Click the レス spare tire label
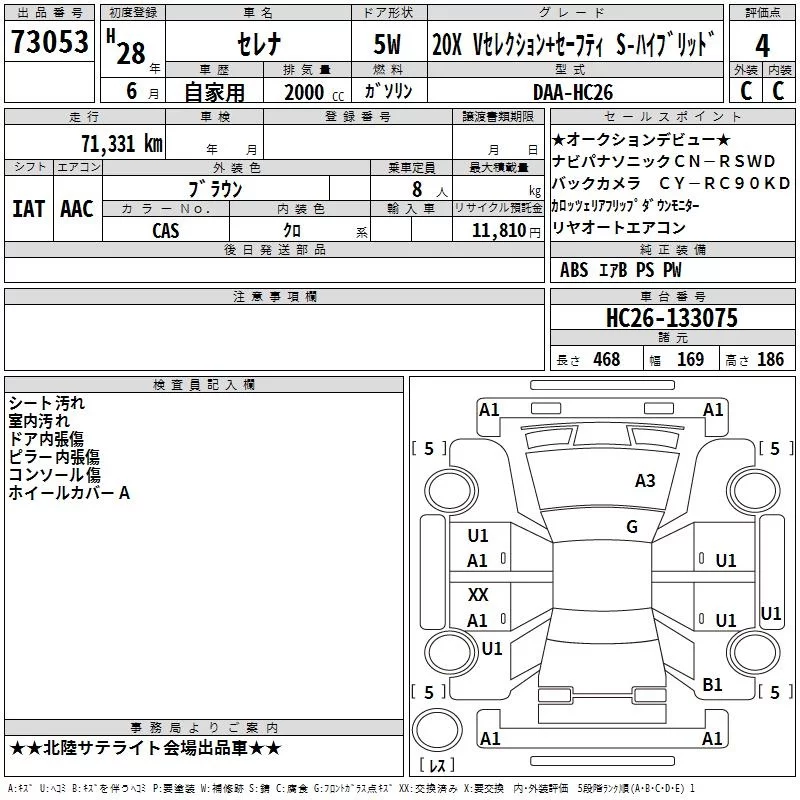The image size is (800, 800). coord(437,765)
